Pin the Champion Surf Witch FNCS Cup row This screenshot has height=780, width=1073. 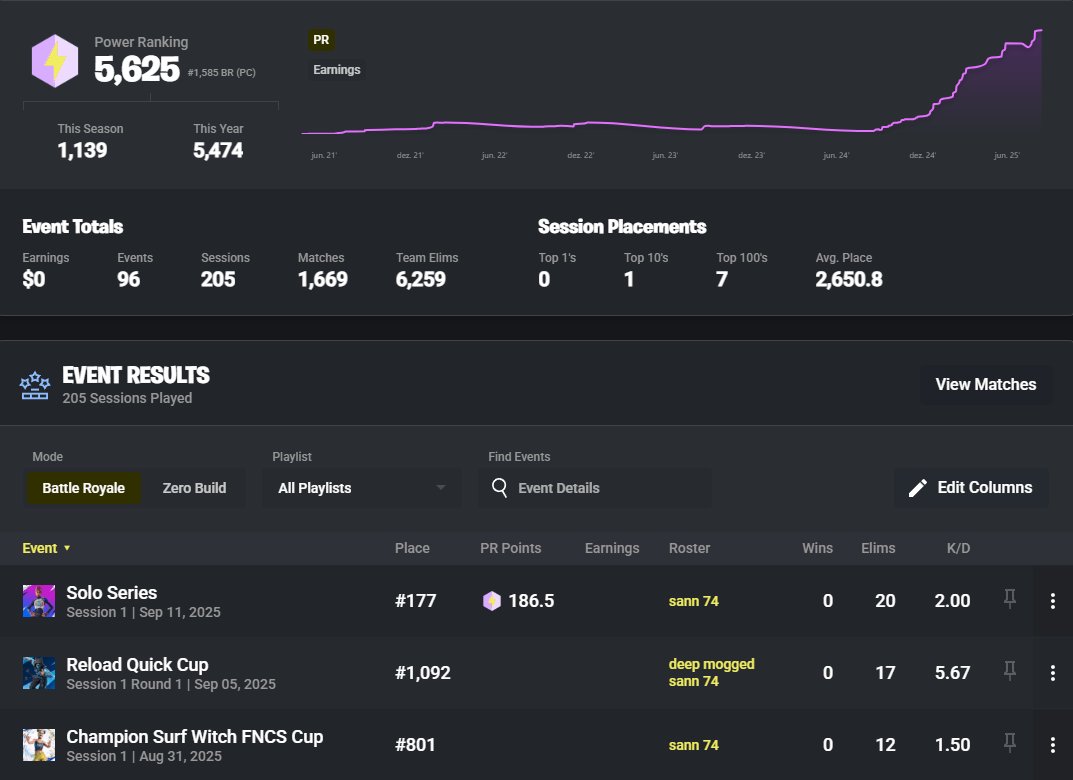coord(1009,742)
